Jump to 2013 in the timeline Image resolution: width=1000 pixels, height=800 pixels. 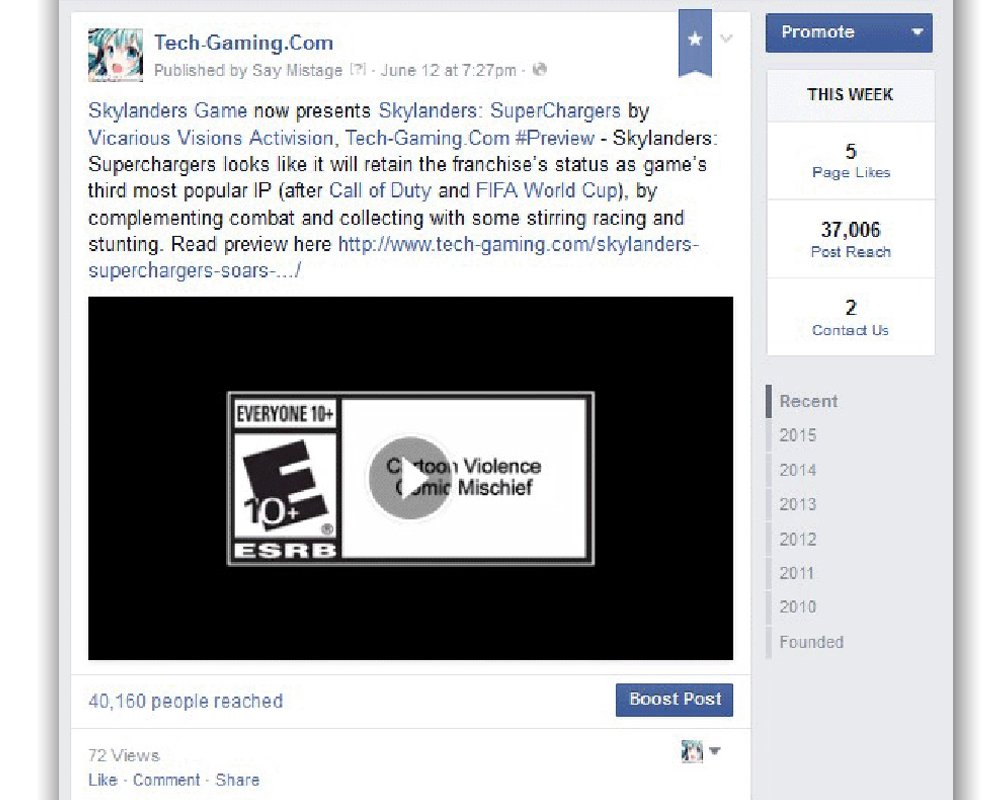797,505
